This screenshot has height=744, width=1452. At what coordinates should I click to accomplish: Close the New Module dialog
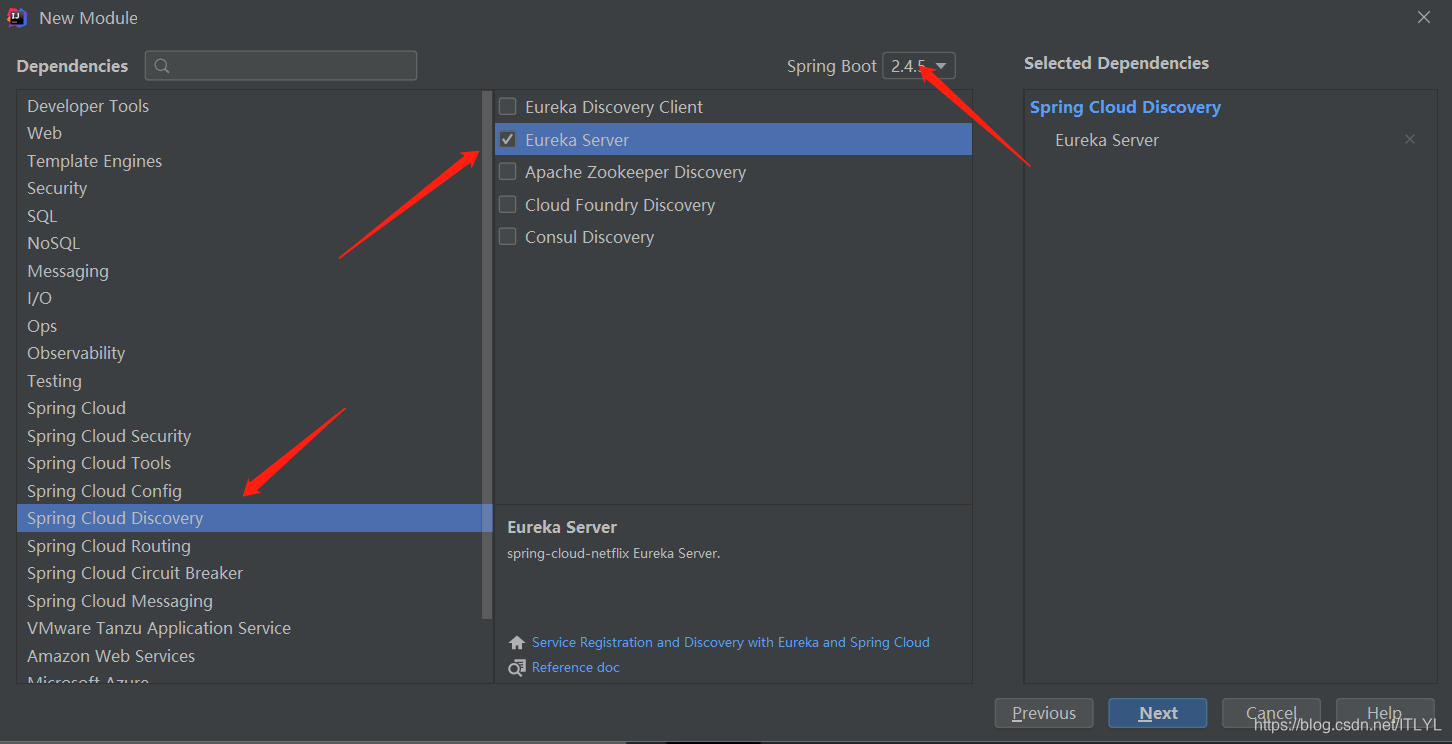point(1424,17)
